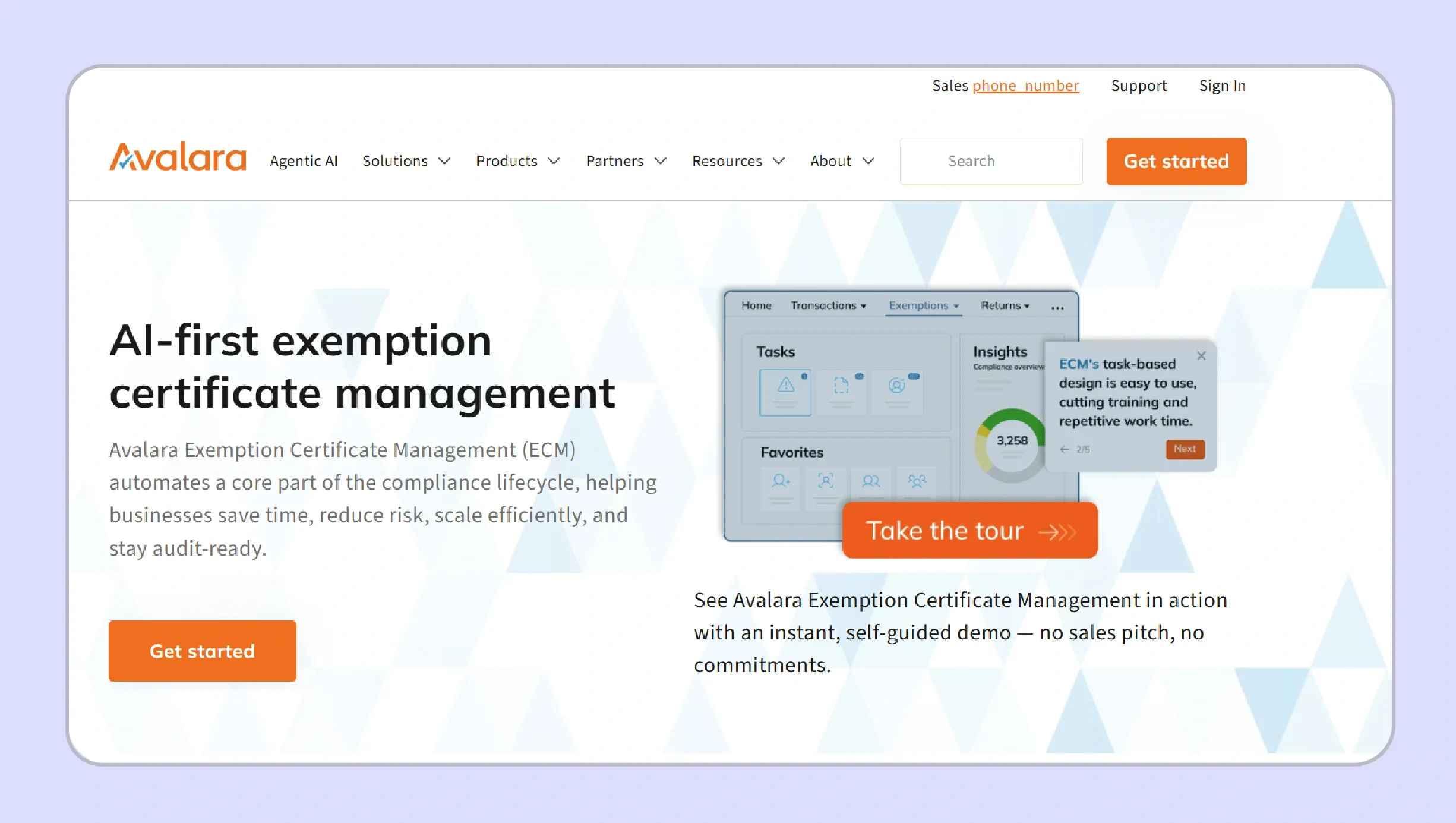Open the Agentic AI menu item
Viewport: 1456px width, 823px height.
tap(304, 161)
